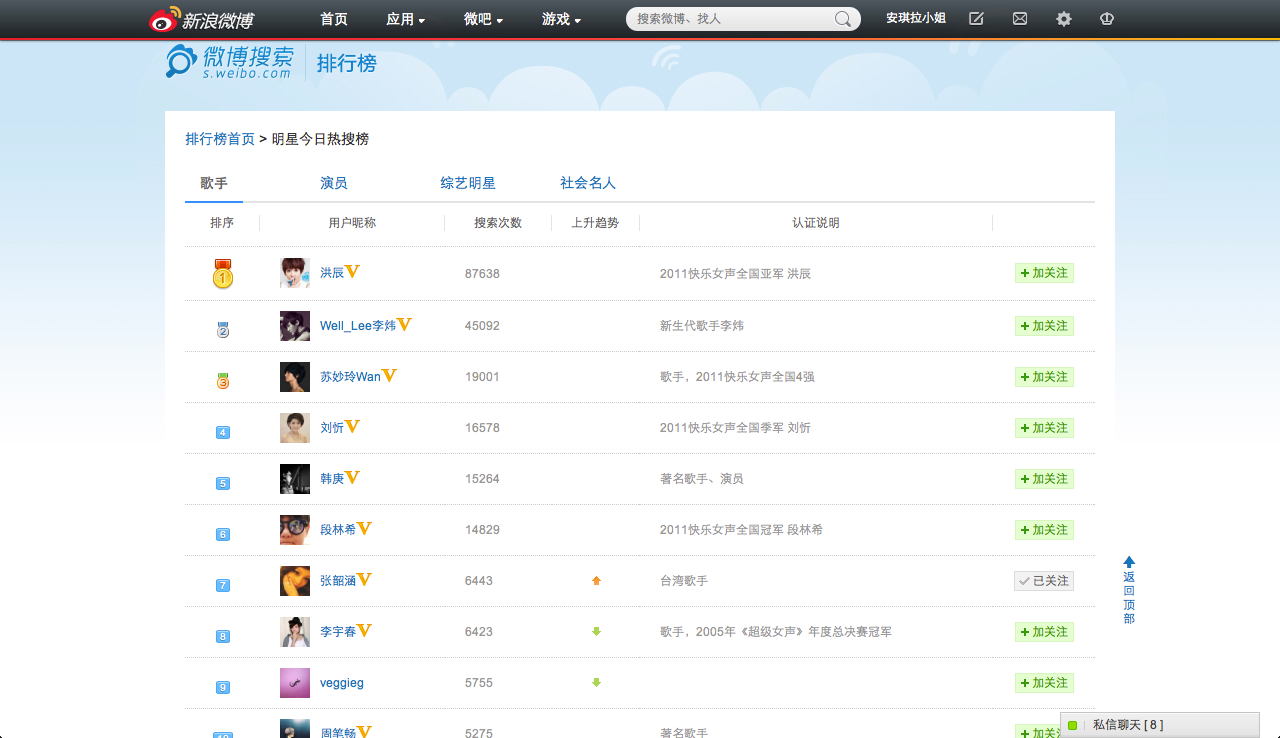Follow 洪辰 with the 加关注 button
Image resolution: width=1280 pixels, height=738 pixels.
pos(1044,273)
